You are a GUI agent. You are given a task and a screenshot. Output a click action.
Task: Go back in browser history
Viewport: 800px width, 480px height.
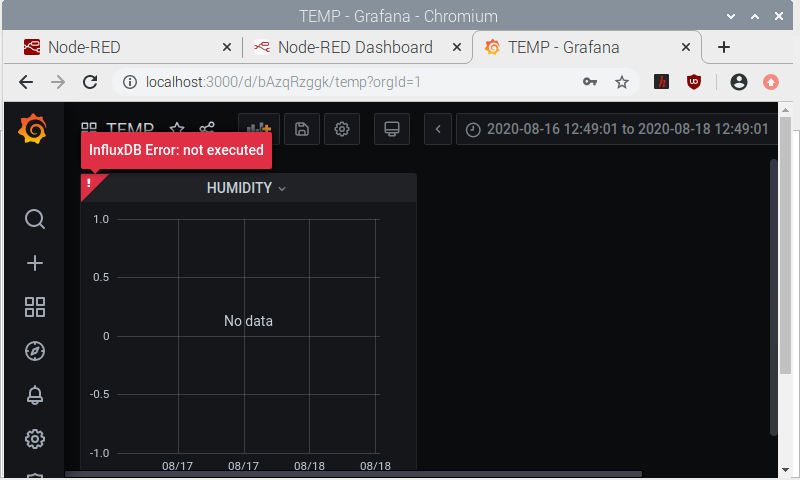click(x=26, y=82)
